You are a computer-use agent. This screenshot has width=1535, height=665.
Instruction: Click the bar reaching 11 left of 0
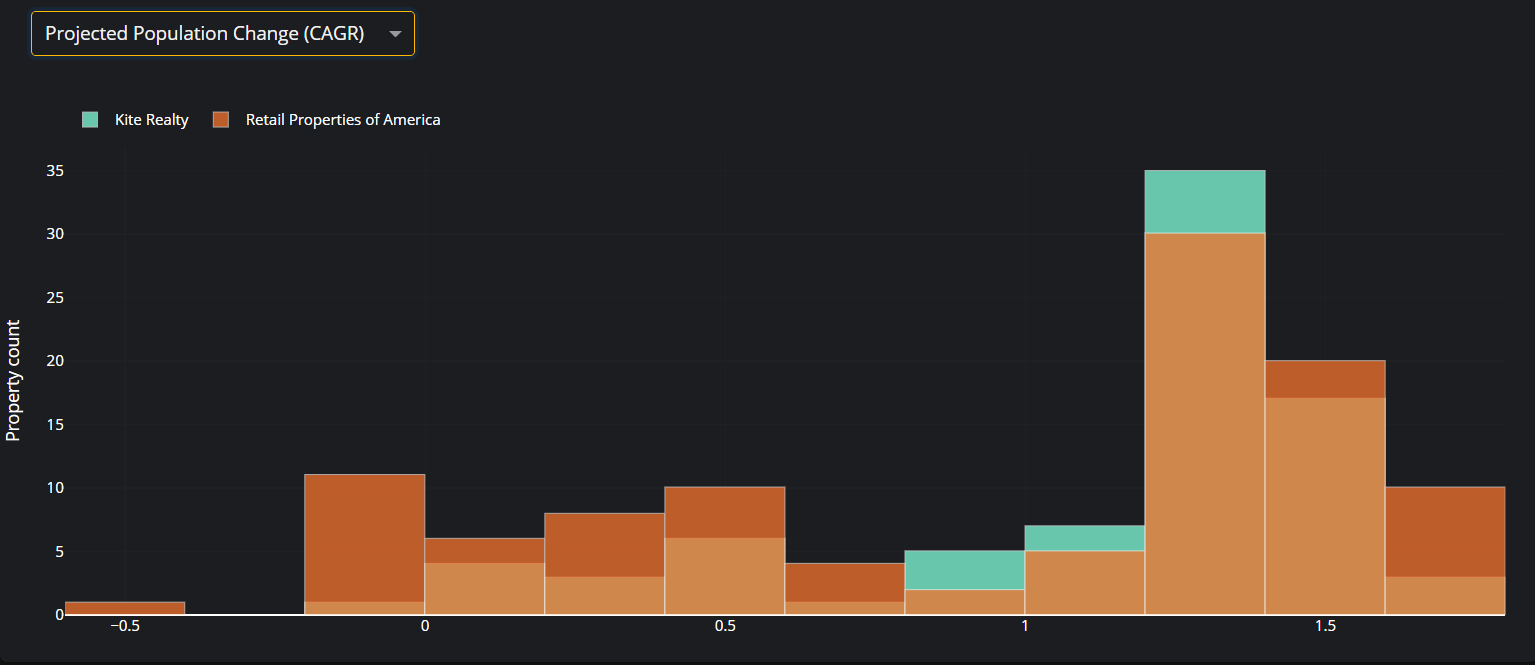pyautogui.click(x=365, y=544)
